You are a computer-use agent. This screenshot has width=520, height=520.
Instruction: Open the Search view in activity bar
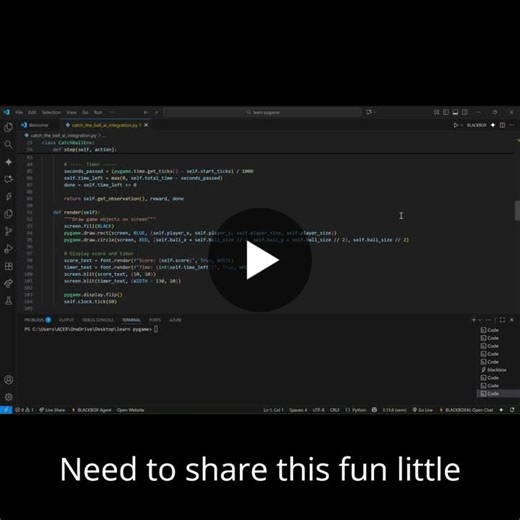[x=9, y=145]
